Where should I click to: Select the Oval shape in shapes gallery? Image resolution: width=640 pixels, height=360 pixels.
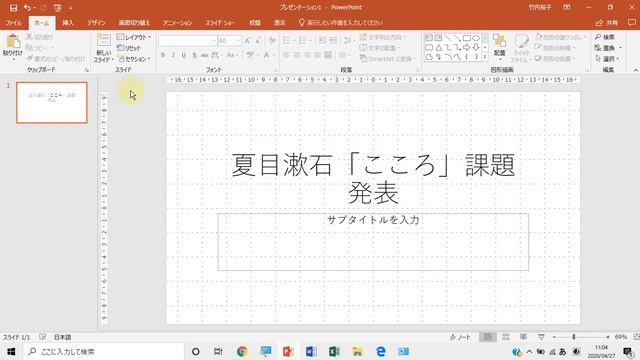coord(476,38)
